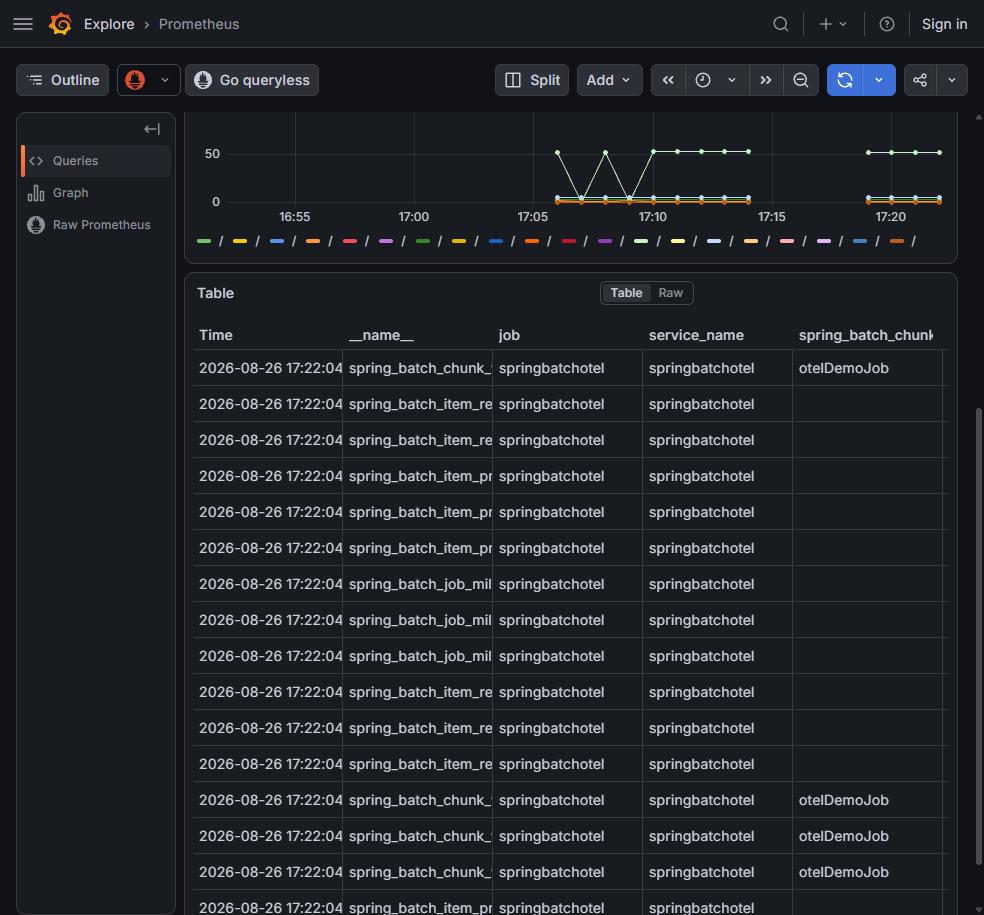
Task: Click Explore in the breadcrumb
Action: [x=109, y=24]
